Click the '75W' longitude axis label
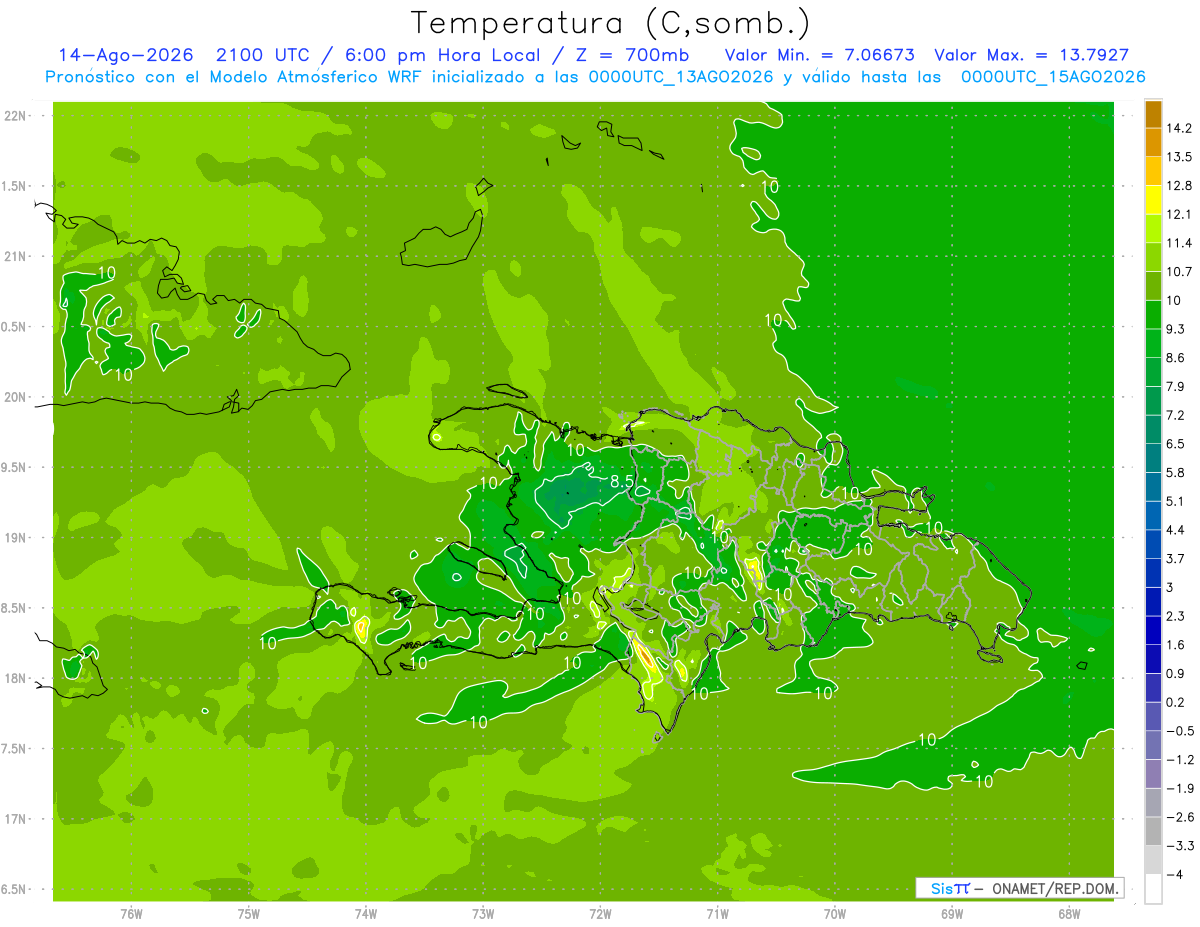Image resolution: width=1200 pixels, height=927 pixels. coord(249,913)
